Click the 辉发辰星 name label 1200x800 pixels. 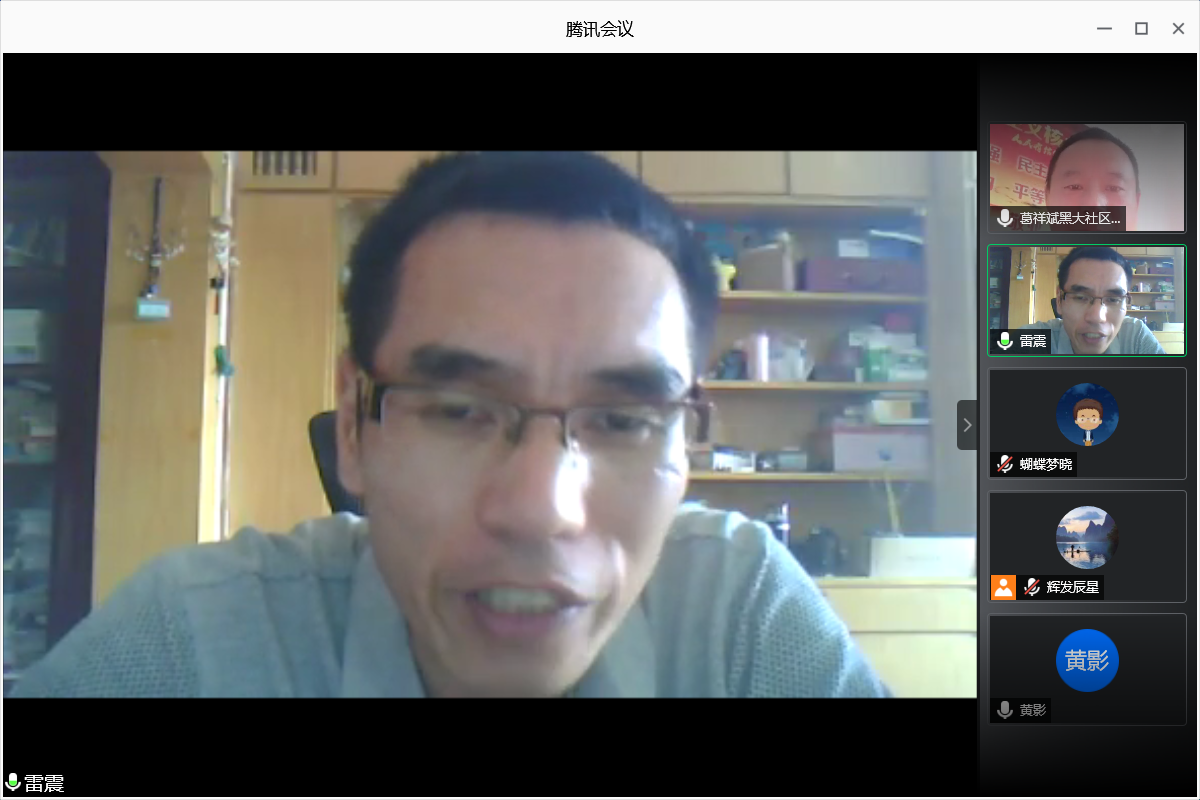[1072, 587]
